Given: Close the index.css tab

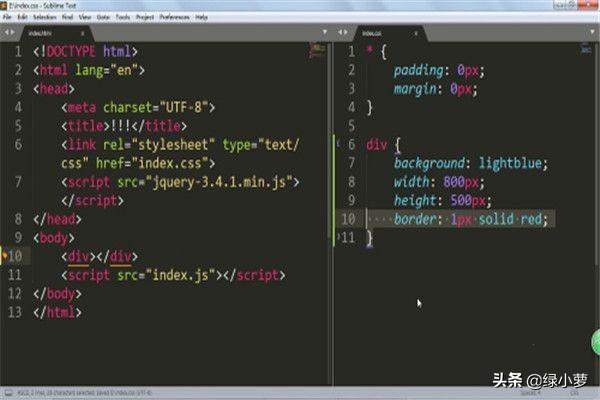Looking at the screenshot, I should [x=416, y=31].
